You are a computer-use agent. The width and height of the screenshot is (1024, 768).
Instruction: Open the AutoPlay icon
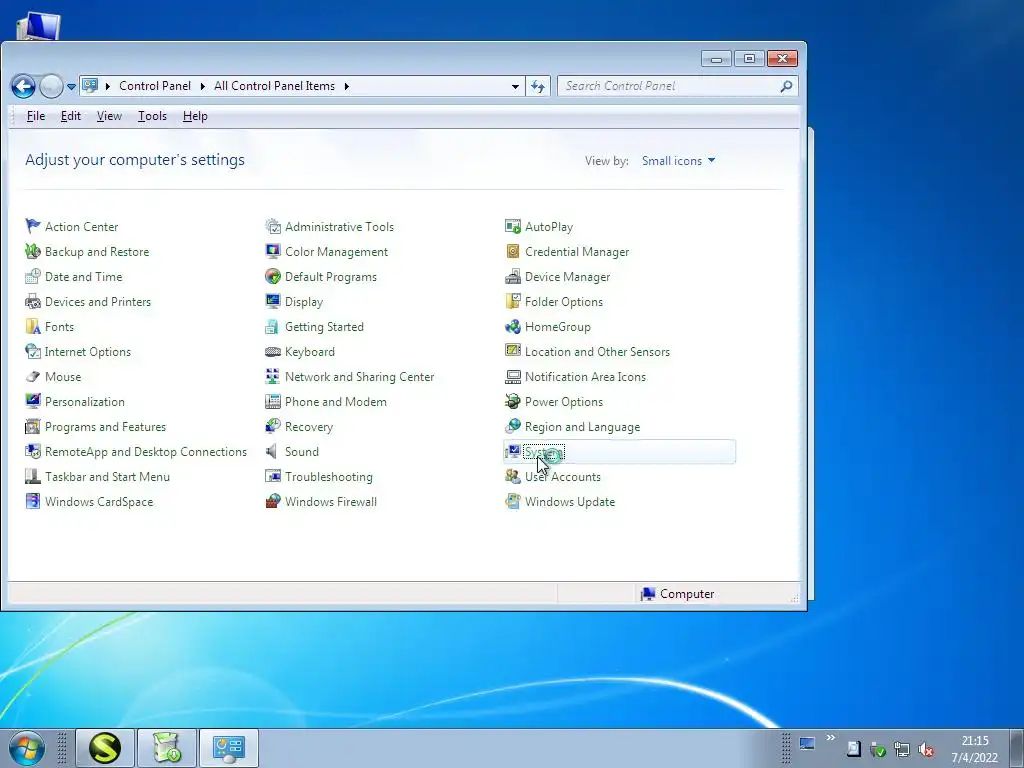click(x=513, y=226)
